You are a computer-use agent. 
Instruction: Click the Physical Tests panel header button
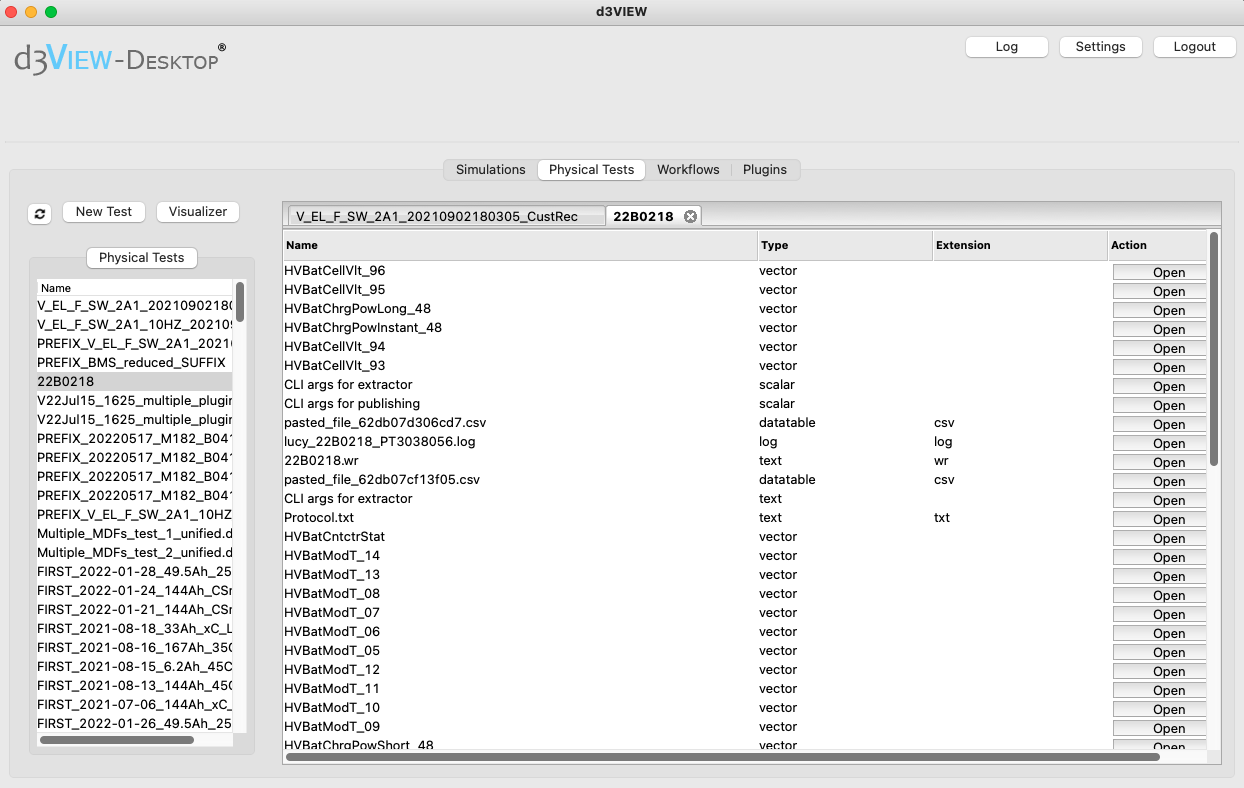point(142,258)
